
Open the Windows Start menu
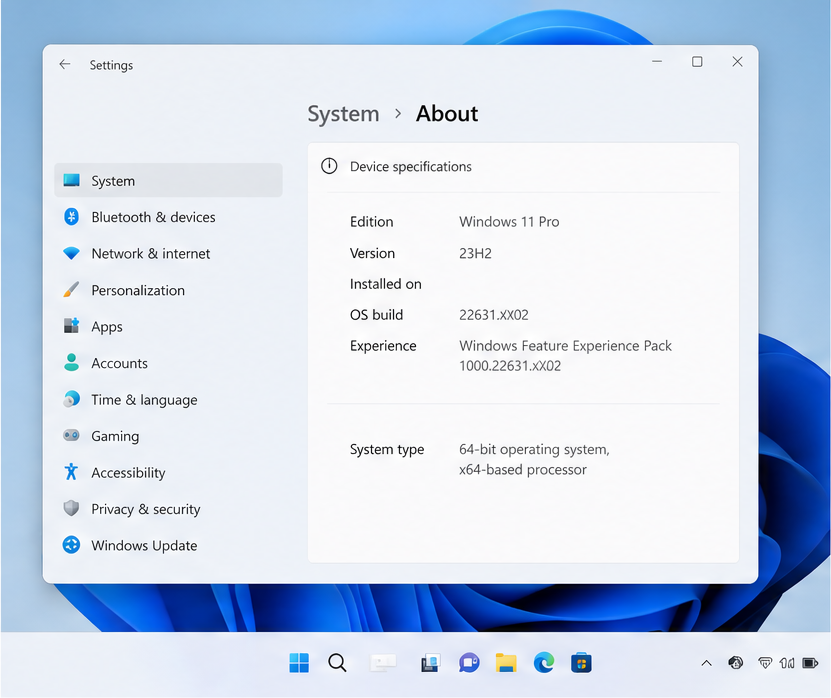pyautogui.click(x=299, y=662)
